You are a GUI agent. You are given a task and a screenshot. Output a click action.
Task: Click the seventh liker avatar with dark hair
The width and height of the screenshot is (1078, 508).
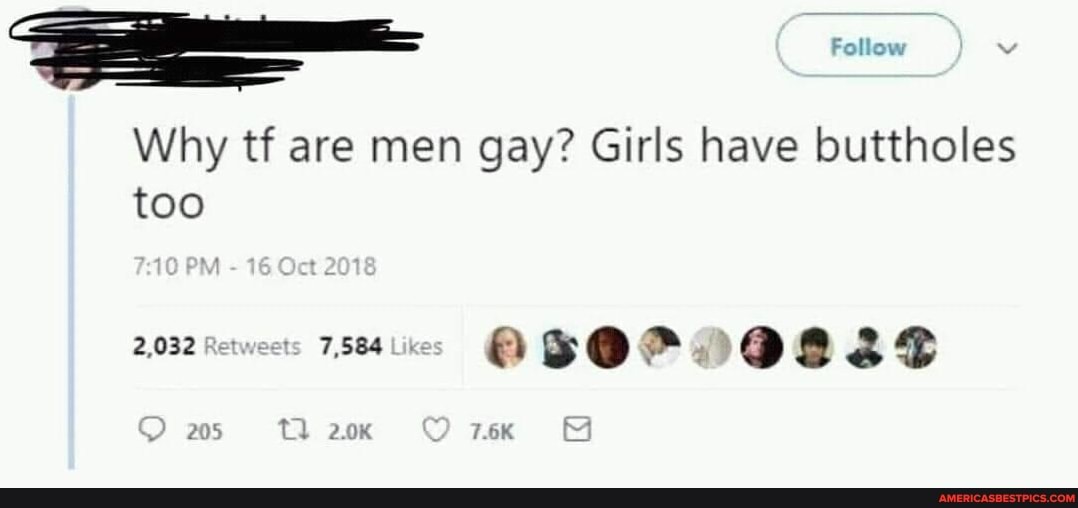pos(813,347)
